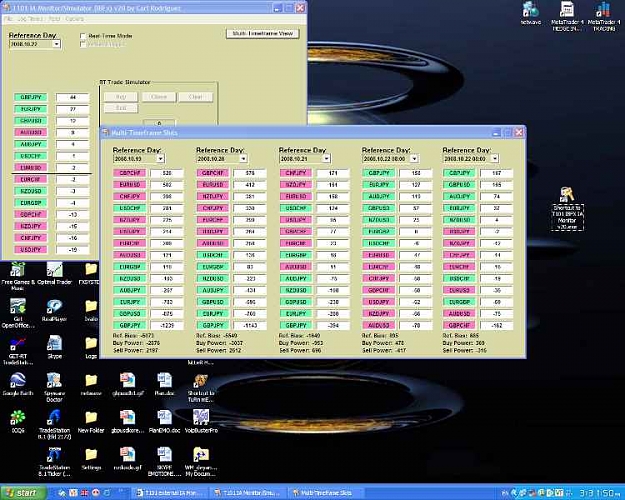Open the SKYPE EMOTIONS document icon

[164, 462]
